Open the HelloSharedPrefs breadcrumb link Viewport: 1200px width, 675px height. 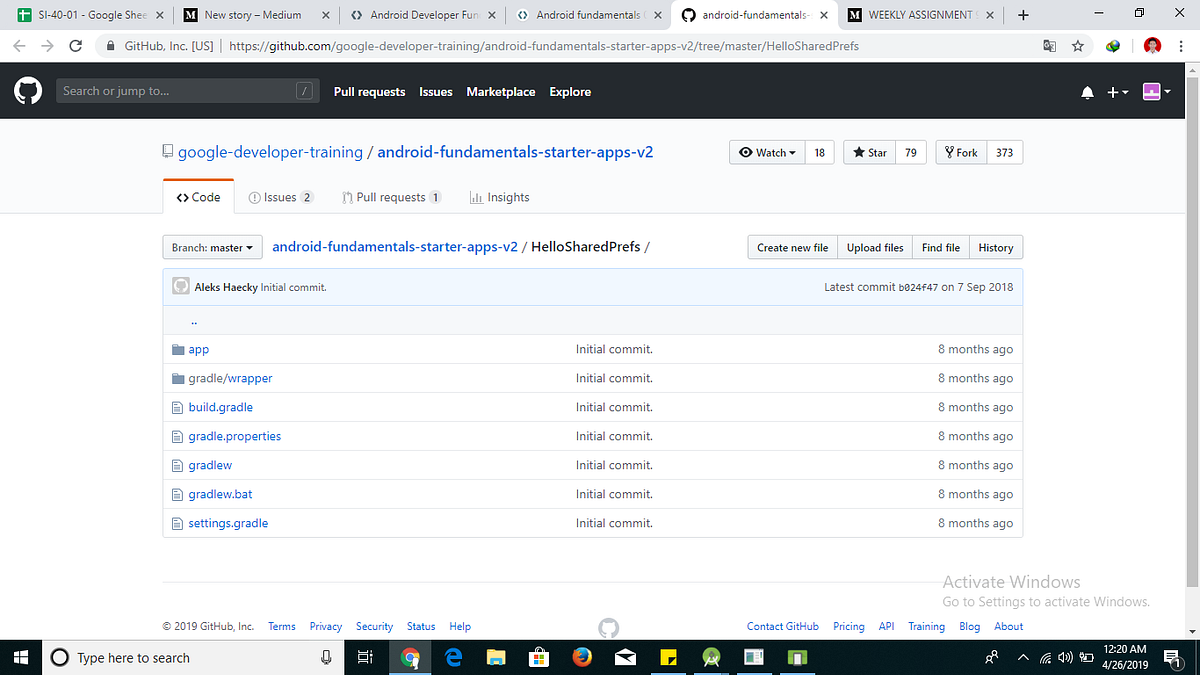(x=586, y=246)
